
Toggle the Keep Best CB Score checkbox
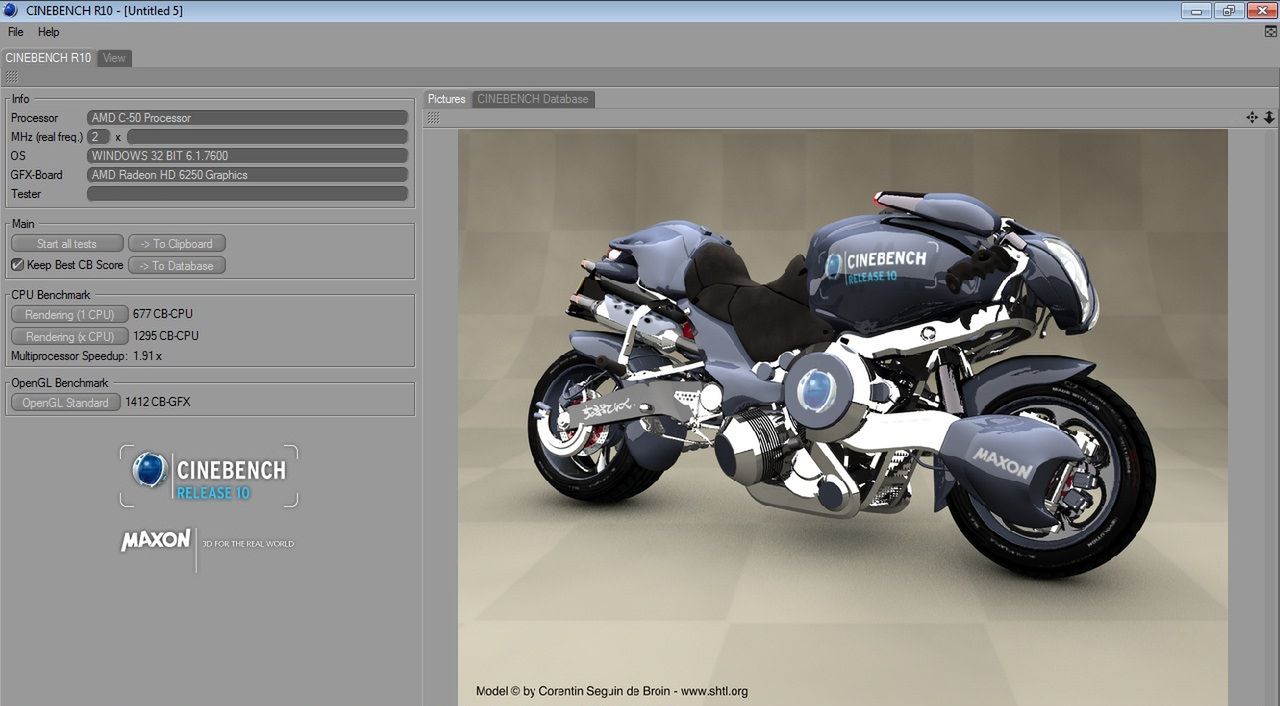point(17,265)
